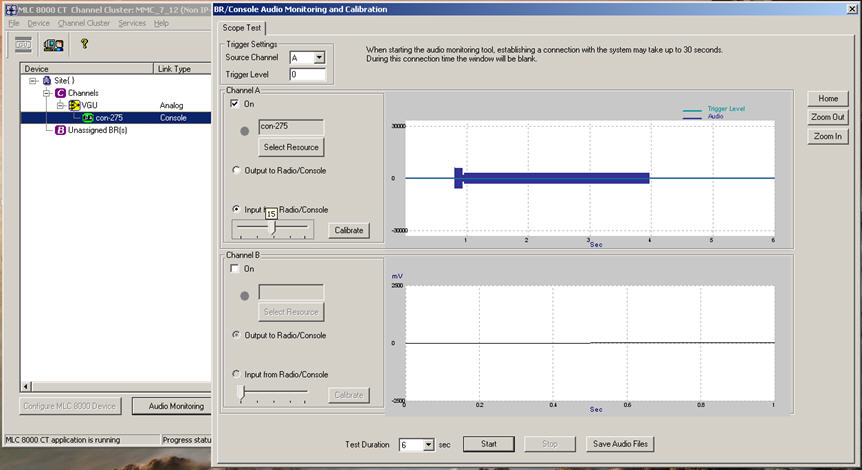Enable the Channel B On checkbox
The height and width of the screenshot is (470, 862).
(236, 268)
